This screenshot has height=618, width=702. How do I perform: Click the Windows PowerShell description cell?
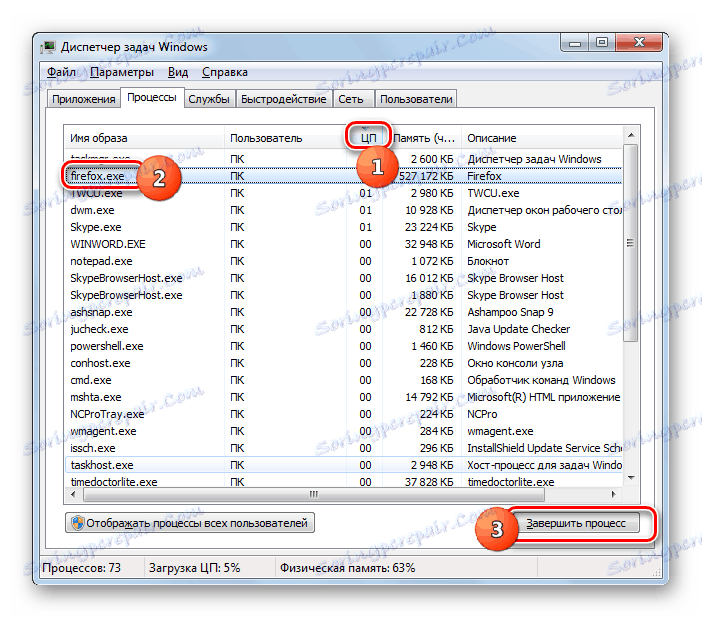pyautogui.click(x=516, y=346)
